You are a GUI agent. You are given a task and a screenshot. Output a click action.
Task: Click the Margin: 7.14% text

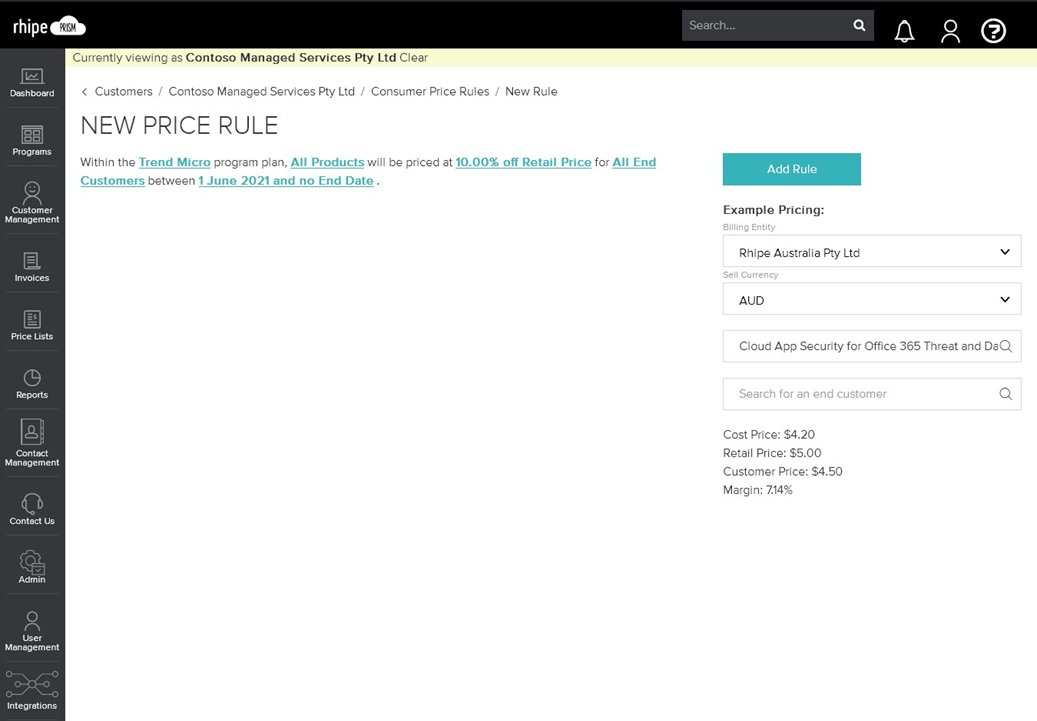pyautogui.click(x=757, y=490)
